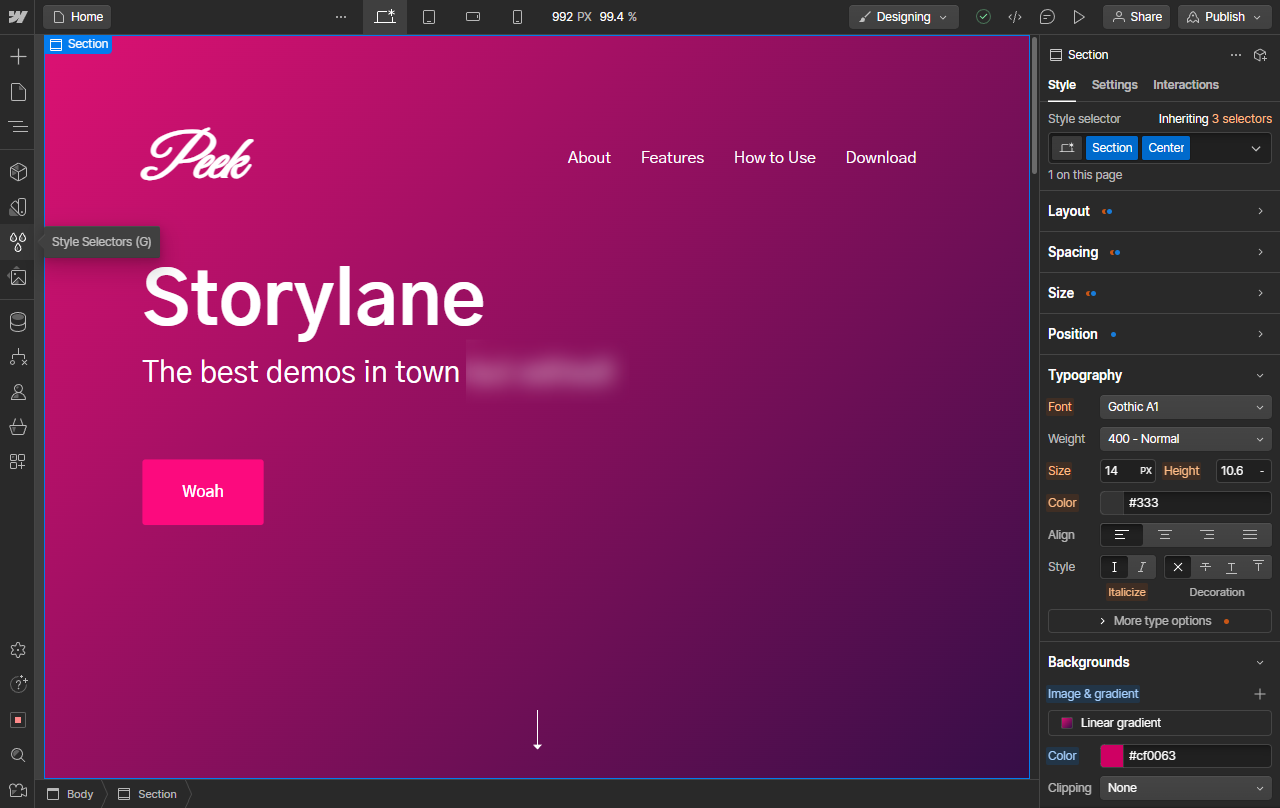This screenshot has height=808, width=1280.
Task: Click the Preview play icon
Action: point(1079,17)
